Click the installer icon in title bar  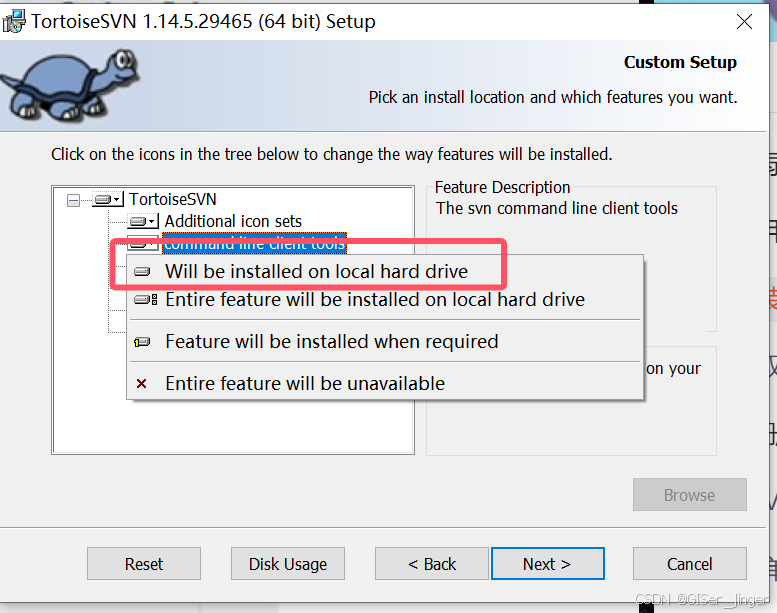tap(14, 21)
